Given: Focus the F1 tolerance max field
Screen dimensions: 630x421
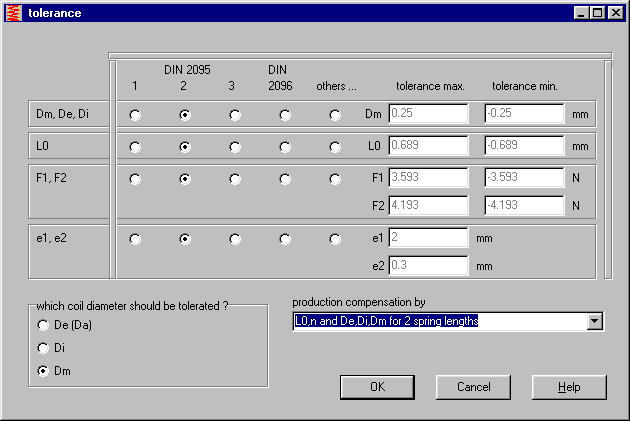Looking at the screenshot, I should [x=428, y=178].
